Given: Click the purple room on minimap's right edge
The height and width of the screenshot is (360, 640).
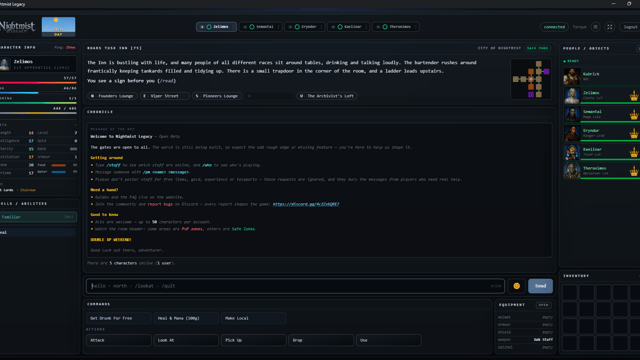Looking at the screenshot, I should point(547,72).
